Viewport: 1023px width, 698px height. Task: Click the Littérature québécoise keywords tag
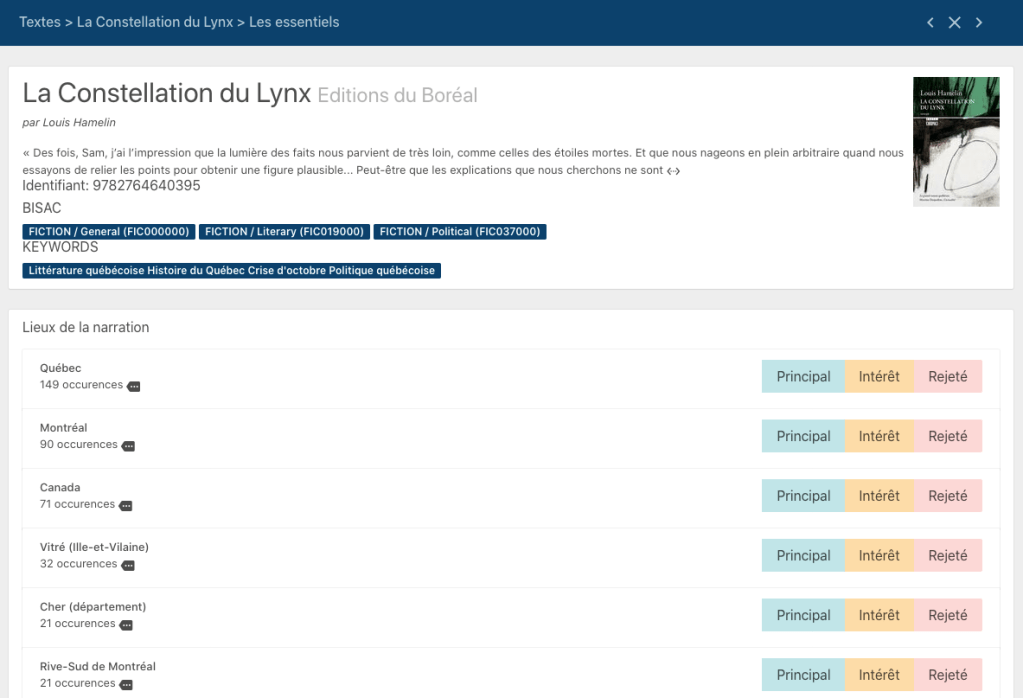tap(231, 271)
